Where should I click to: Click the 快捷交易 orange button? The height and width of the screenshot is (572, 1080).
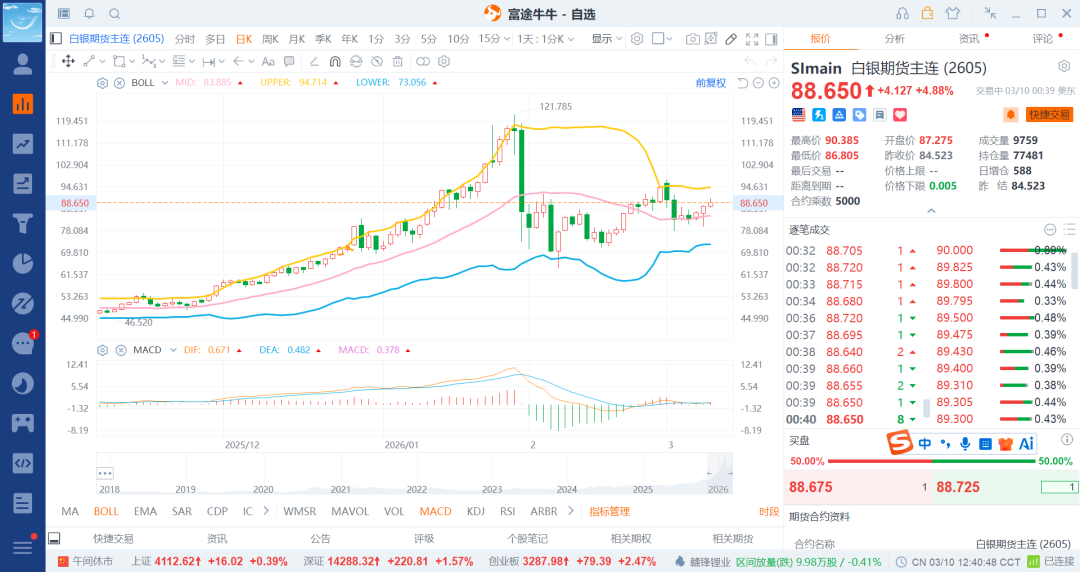click(1048, 115)
